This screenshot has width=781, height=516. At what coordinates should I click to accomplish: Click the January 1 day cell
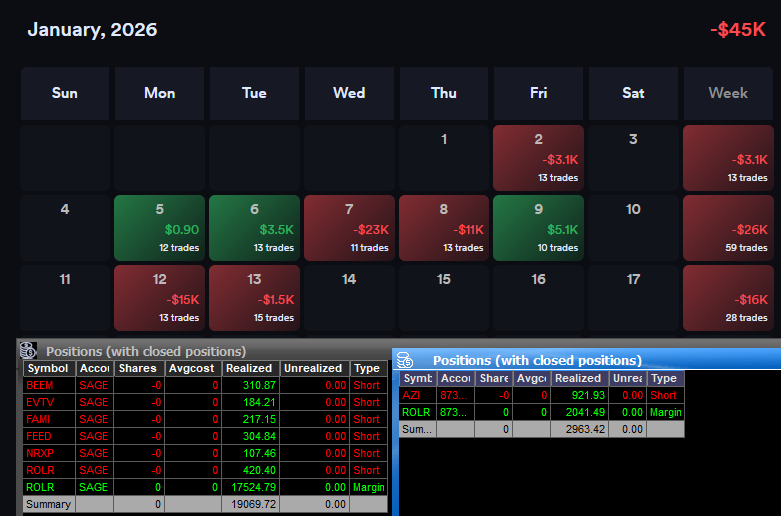tap(444, 158)
